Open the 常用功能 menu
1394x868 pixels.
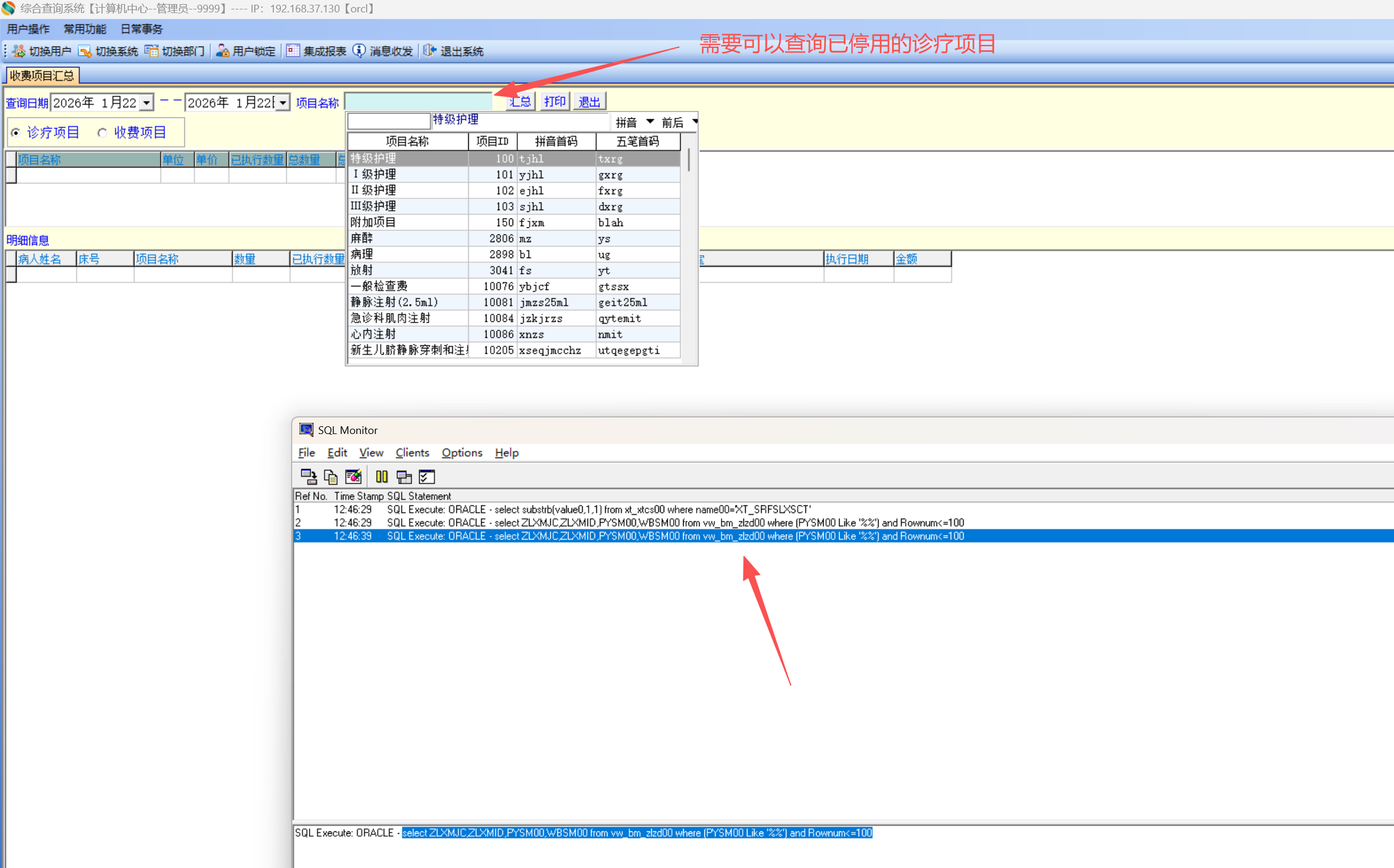point(85,29)
